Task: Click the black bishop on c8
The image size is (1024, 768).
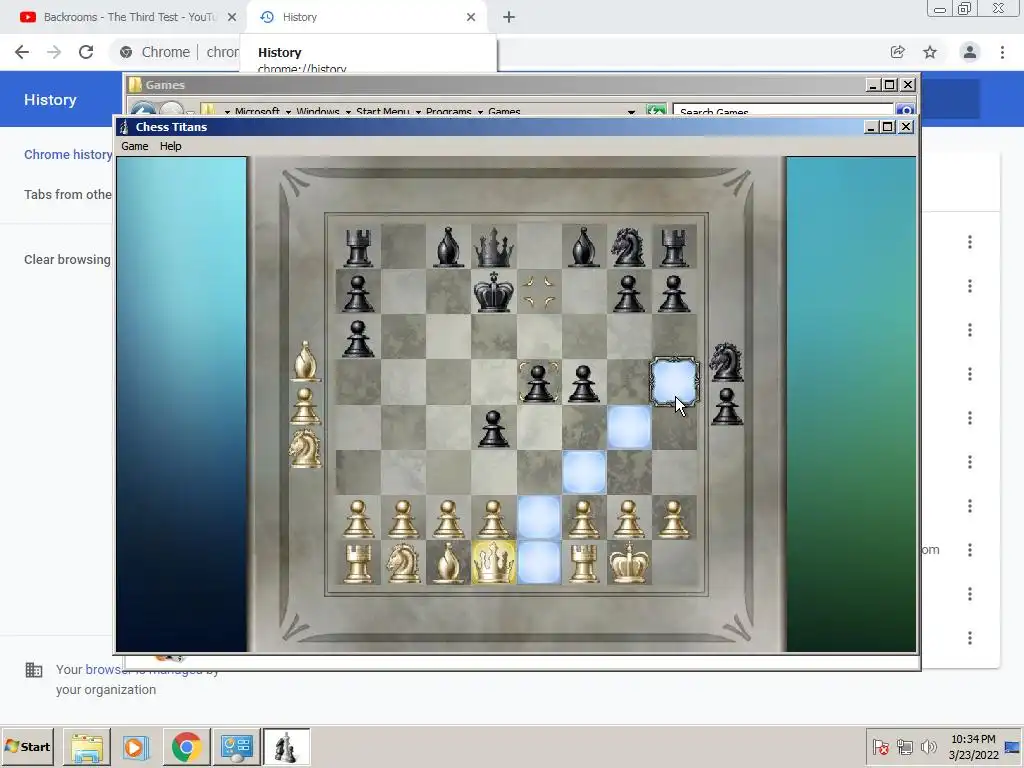Action: pos(448,247)
